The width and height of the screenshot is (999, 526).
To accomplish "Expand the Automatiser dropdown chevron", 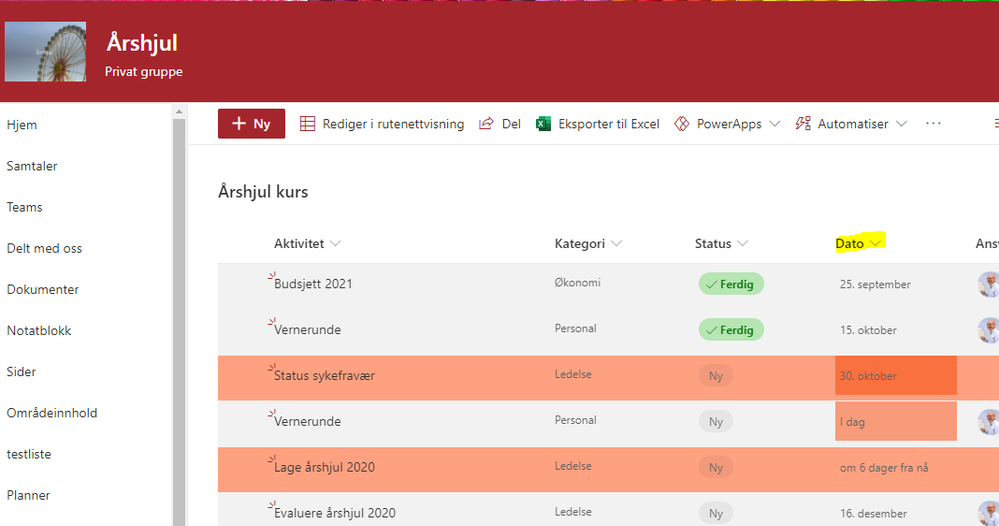I will pyautogui.click(x=902, y=124).
